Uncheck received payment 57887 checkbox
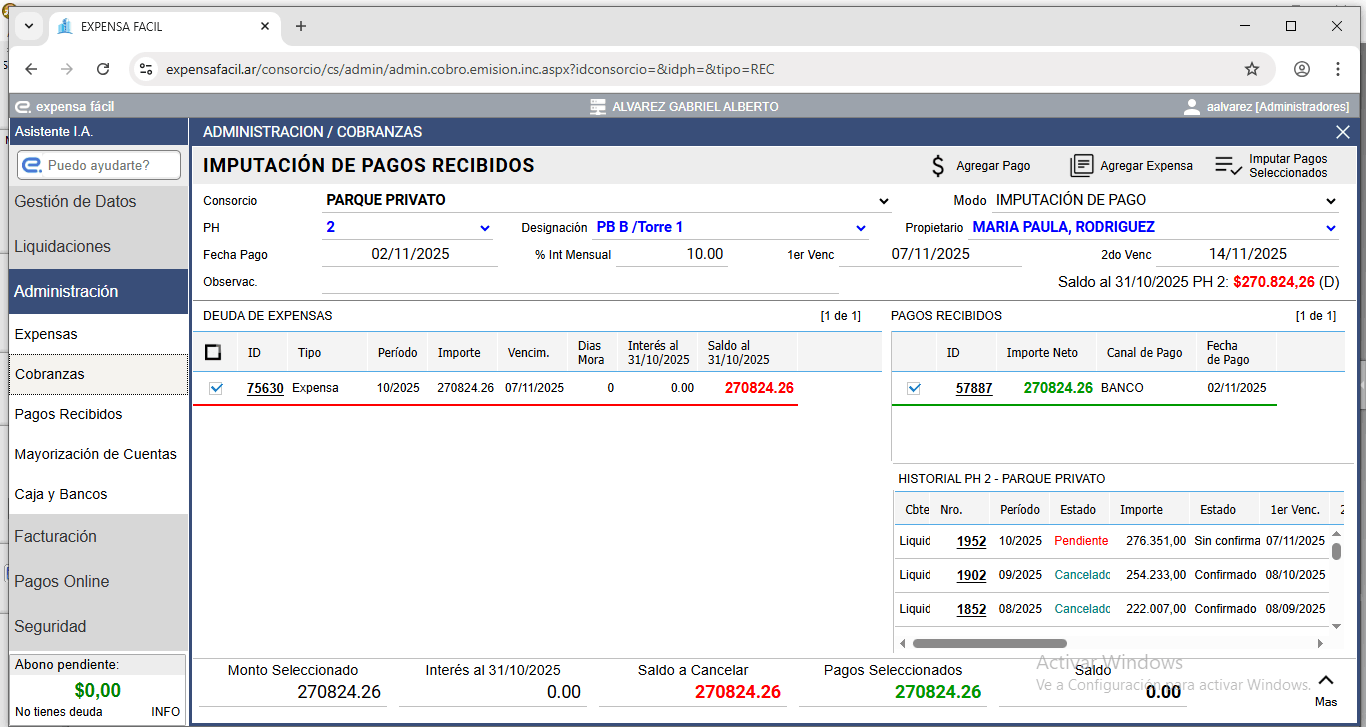 913,388
